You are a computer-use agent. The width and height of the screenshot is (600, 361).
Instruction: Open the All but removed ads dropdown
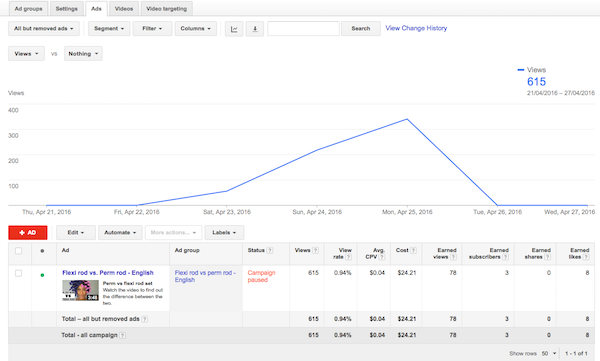pyautogui.click(x=44, y=29)
